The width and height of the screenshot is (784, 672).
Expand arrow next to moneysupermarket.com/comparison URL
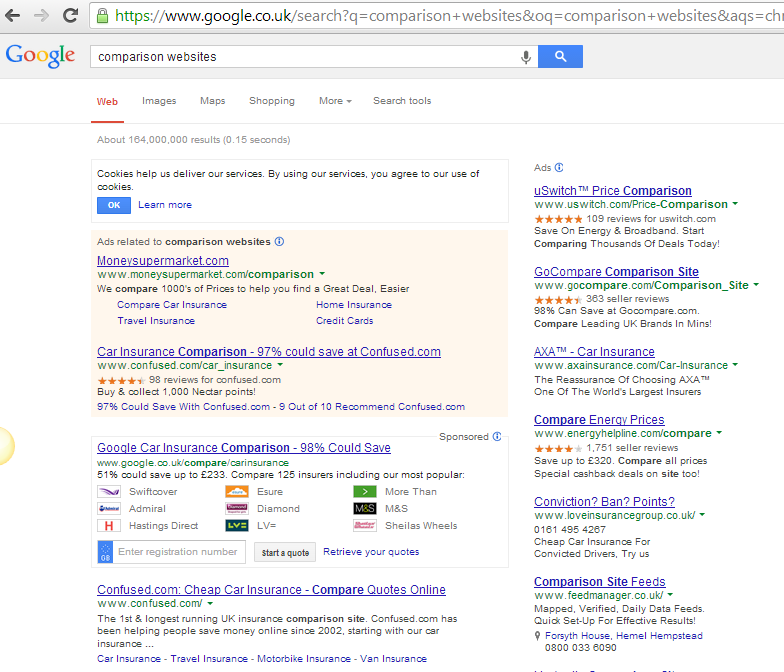[x=322, y=274]
